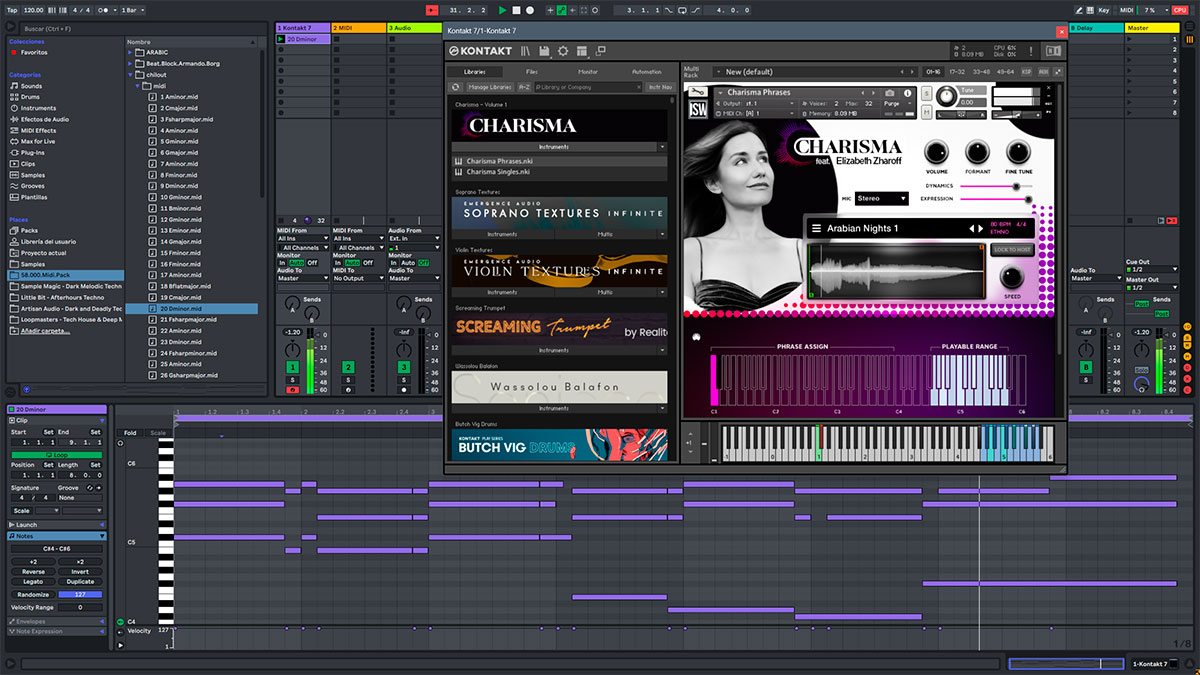Toggle the A-Z sort button in Kontakt
Screen dimensions: 1200x675
[524, 87]
